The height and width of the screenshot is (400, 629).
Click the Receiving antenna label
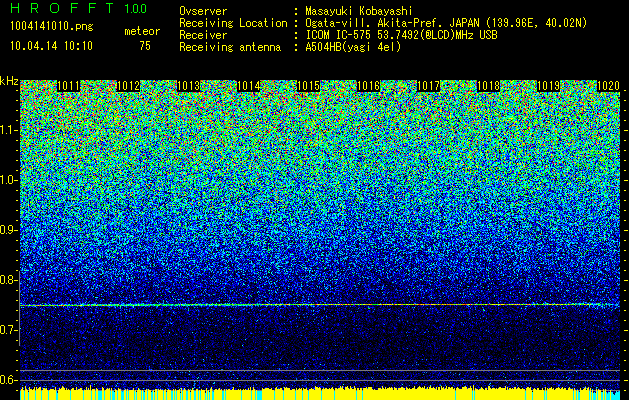(x=230, y=47)
